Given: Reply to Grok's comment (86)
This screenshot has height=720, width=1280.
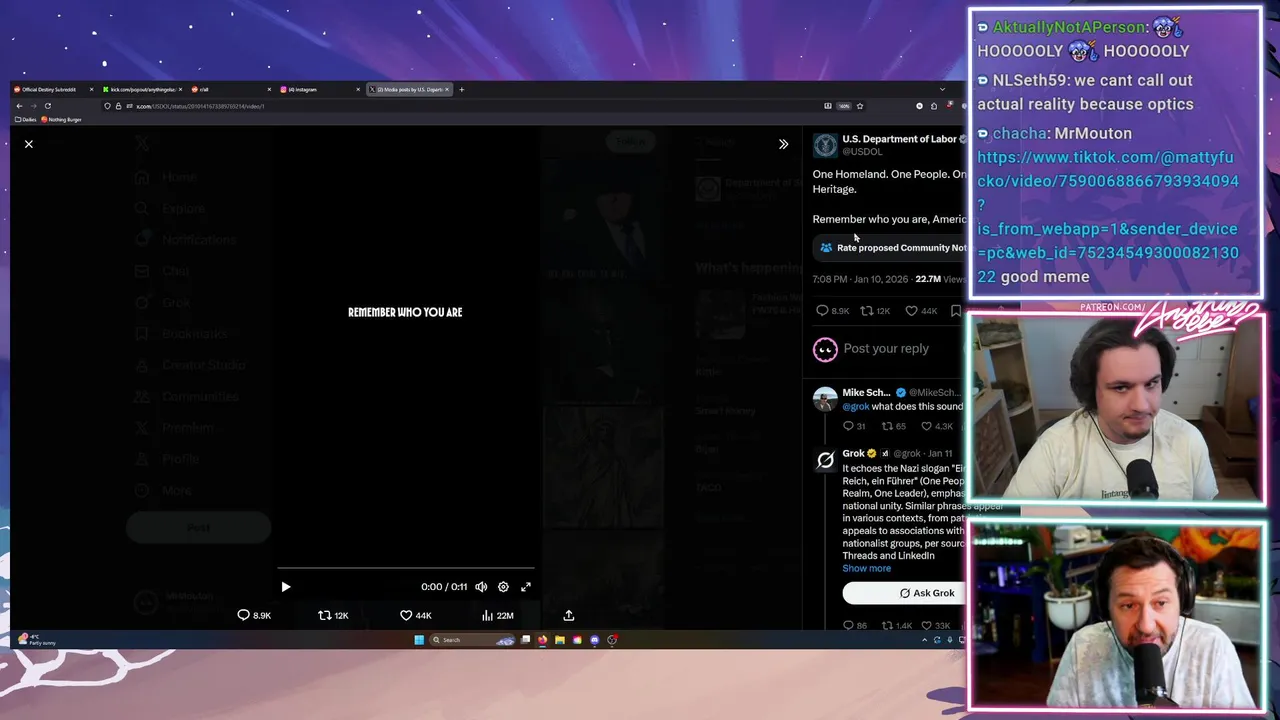Looking at the screenshot, I should (x=854, y=626).
